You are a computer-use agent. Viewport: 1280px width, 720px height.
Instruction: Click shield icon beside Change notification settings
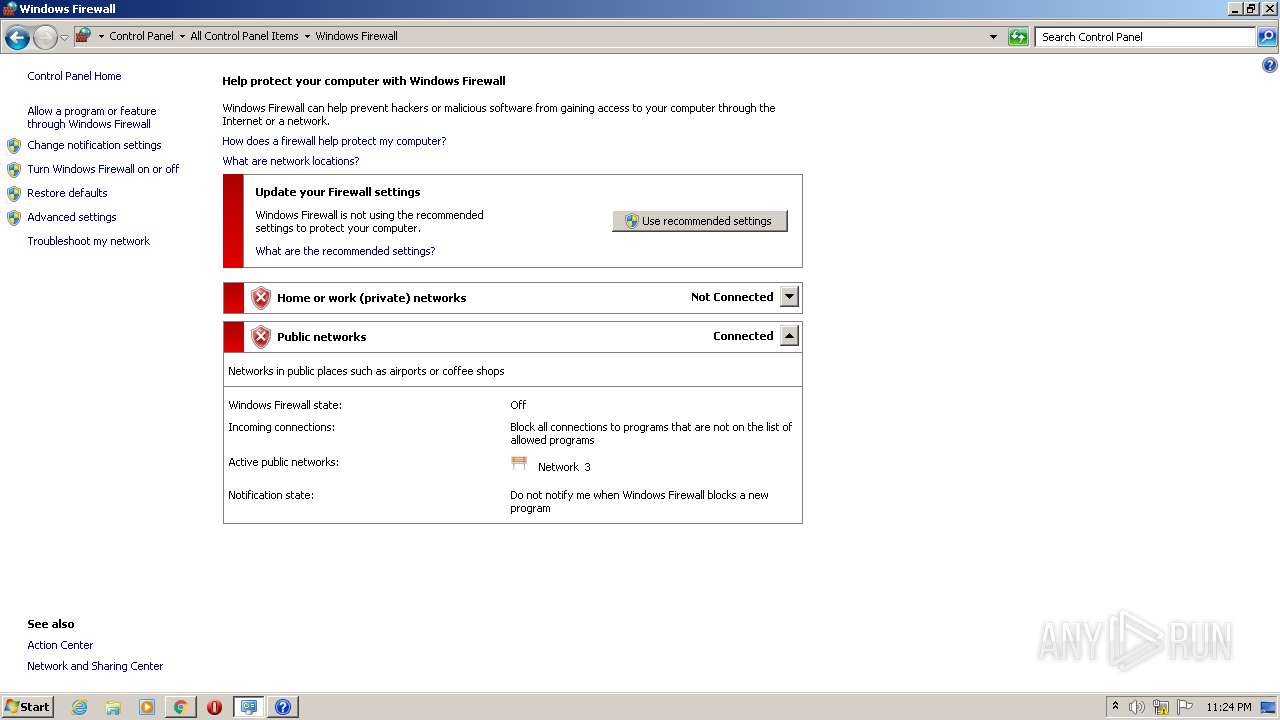tap(14, 146)
